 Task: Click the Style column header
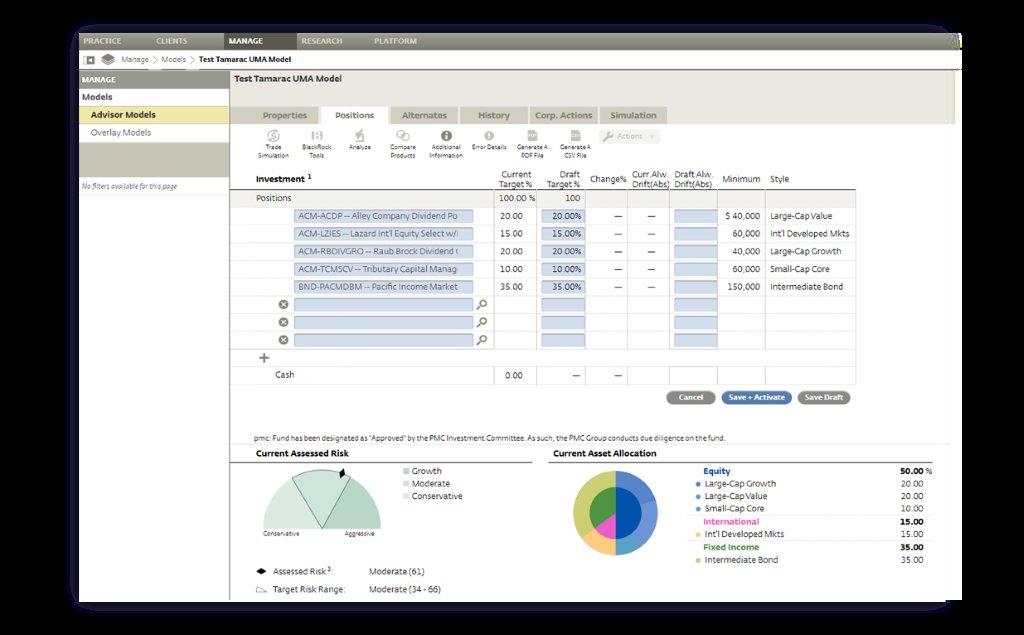(x=780, y=179)
